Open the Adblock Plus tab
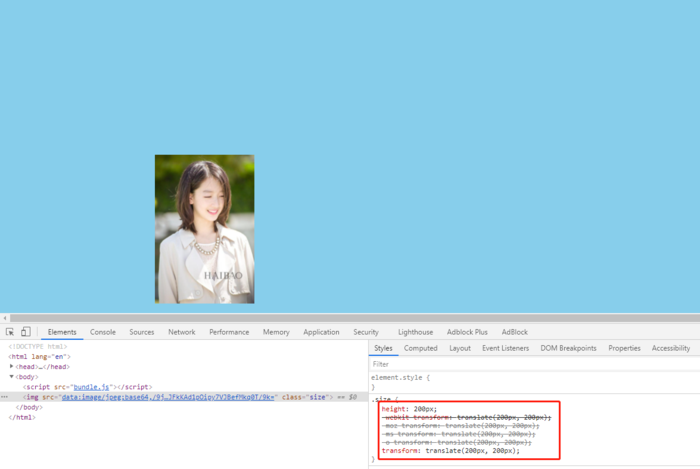700x469 pixels. (x=467, y=332)
